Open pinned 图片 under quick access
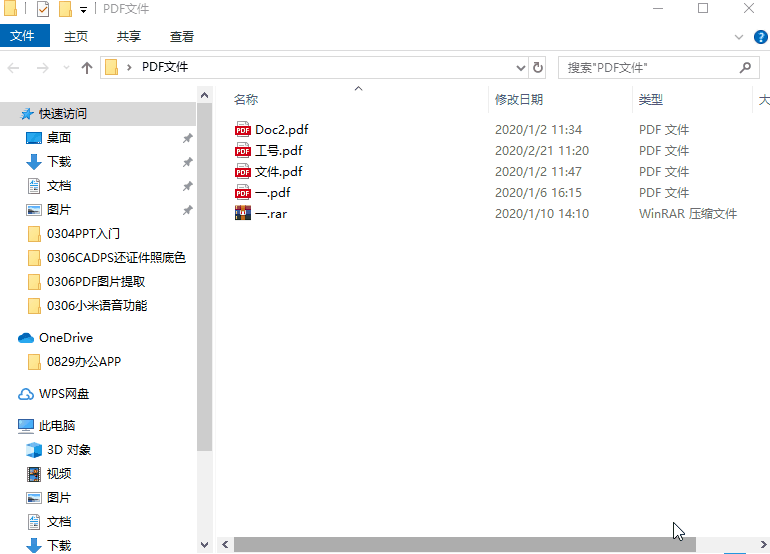This screenshot has width=770, height=554. coord(59,210)
